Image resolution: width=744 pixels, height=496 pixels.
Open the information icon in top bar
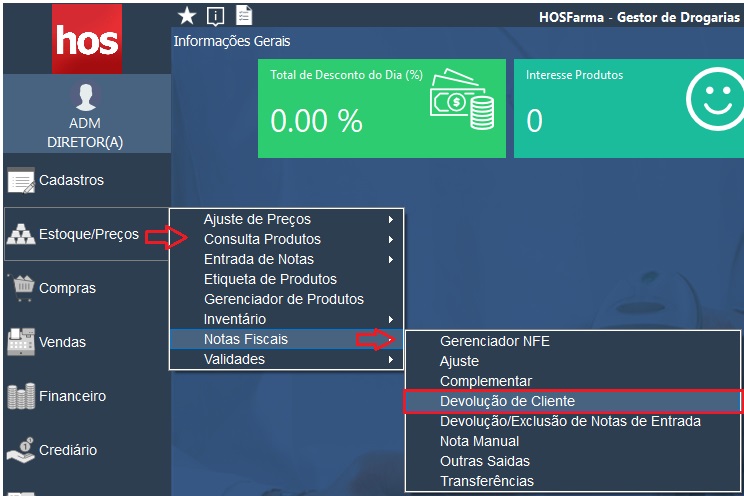tap(215, 15)
